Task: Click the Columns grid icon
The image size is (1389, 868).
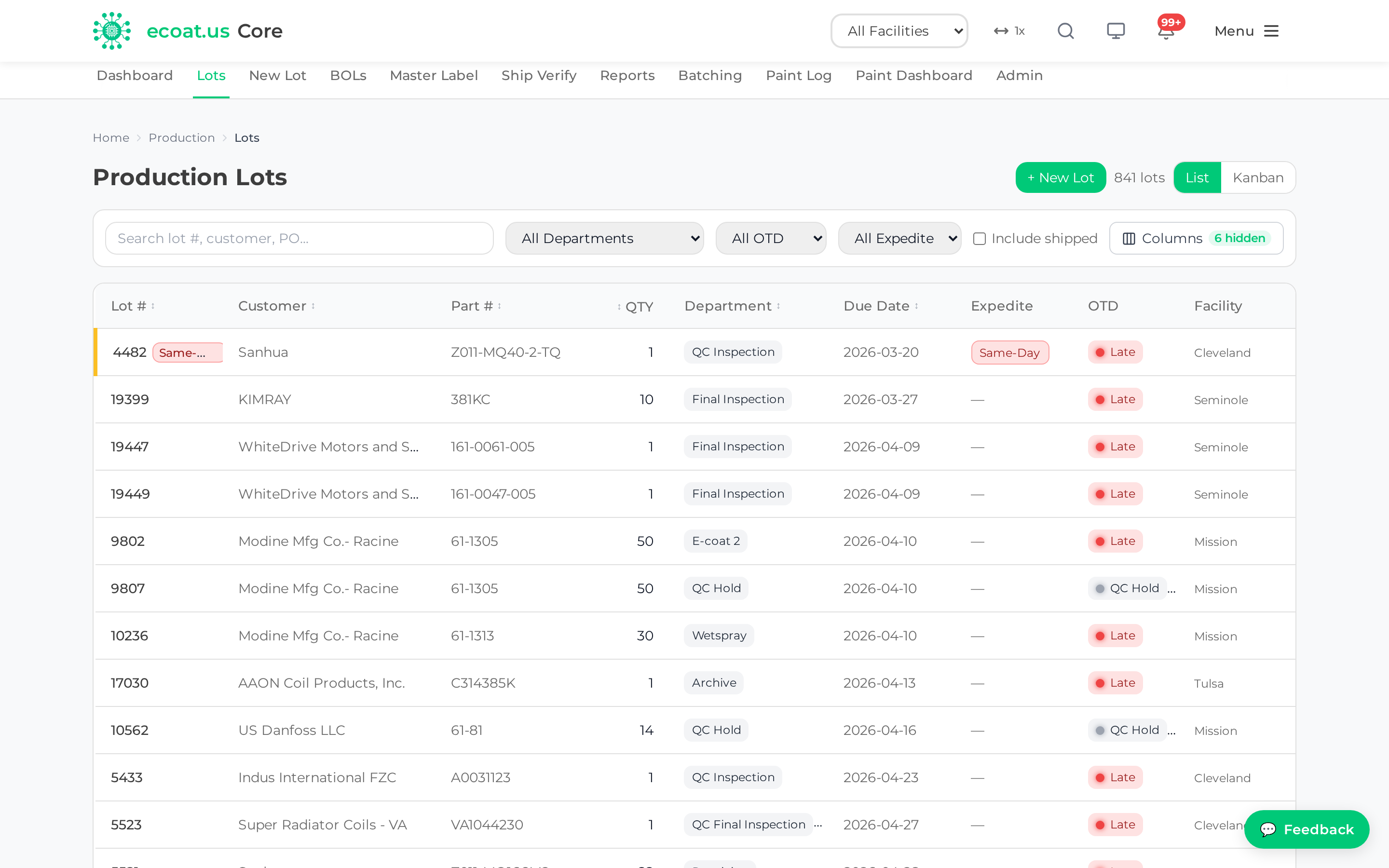Action: coord(1129,238)
